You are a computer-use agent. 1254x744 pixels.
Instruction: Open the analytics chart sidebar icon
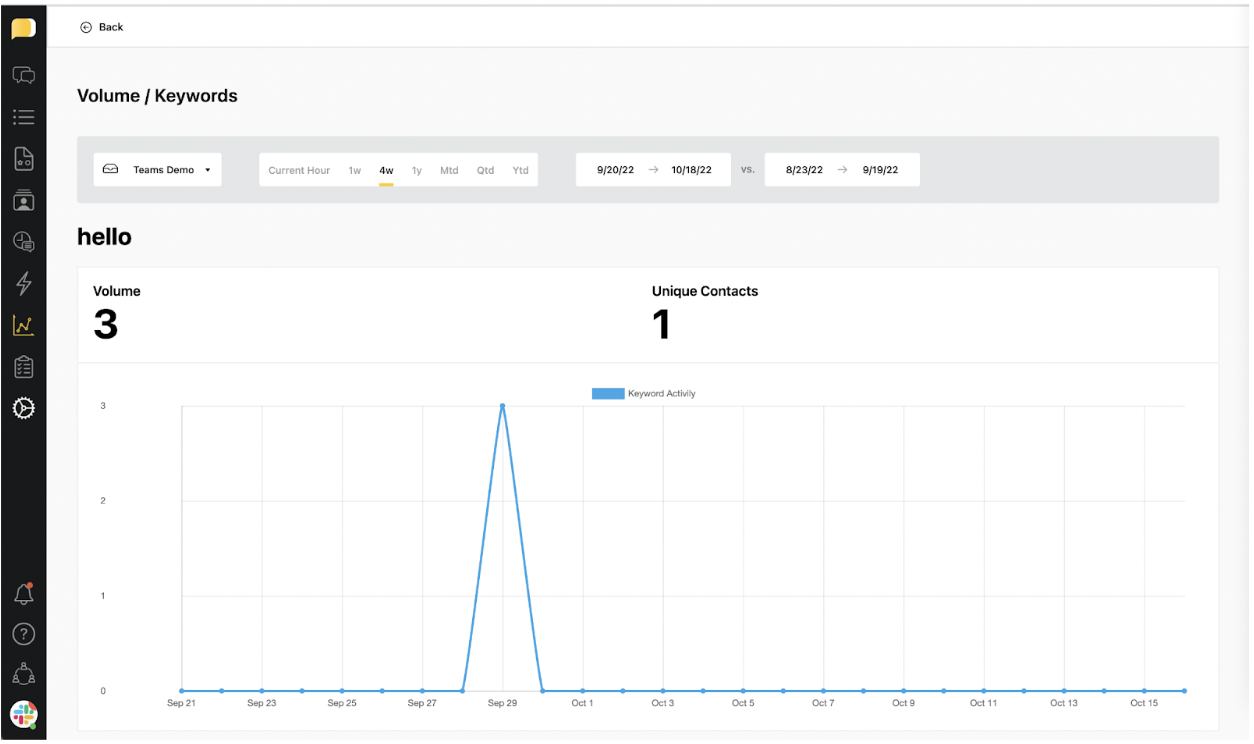[x=23, y=325]
